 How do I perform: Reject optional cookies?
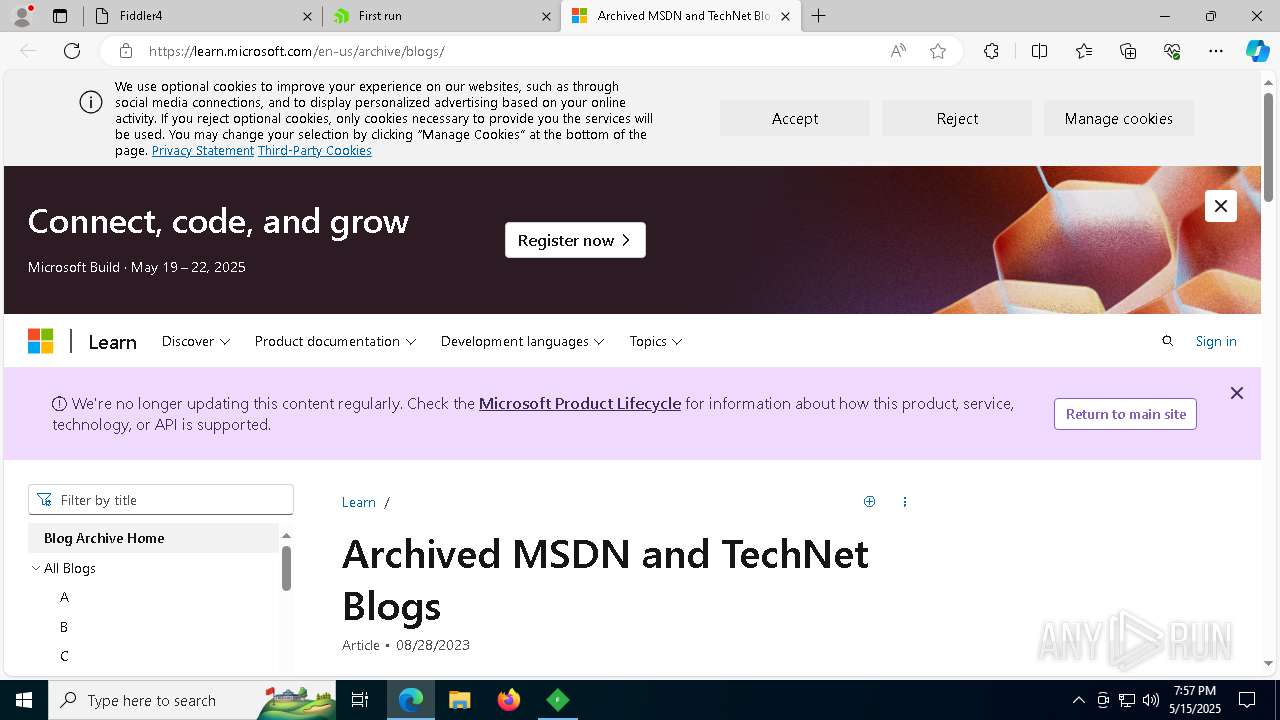957,118
